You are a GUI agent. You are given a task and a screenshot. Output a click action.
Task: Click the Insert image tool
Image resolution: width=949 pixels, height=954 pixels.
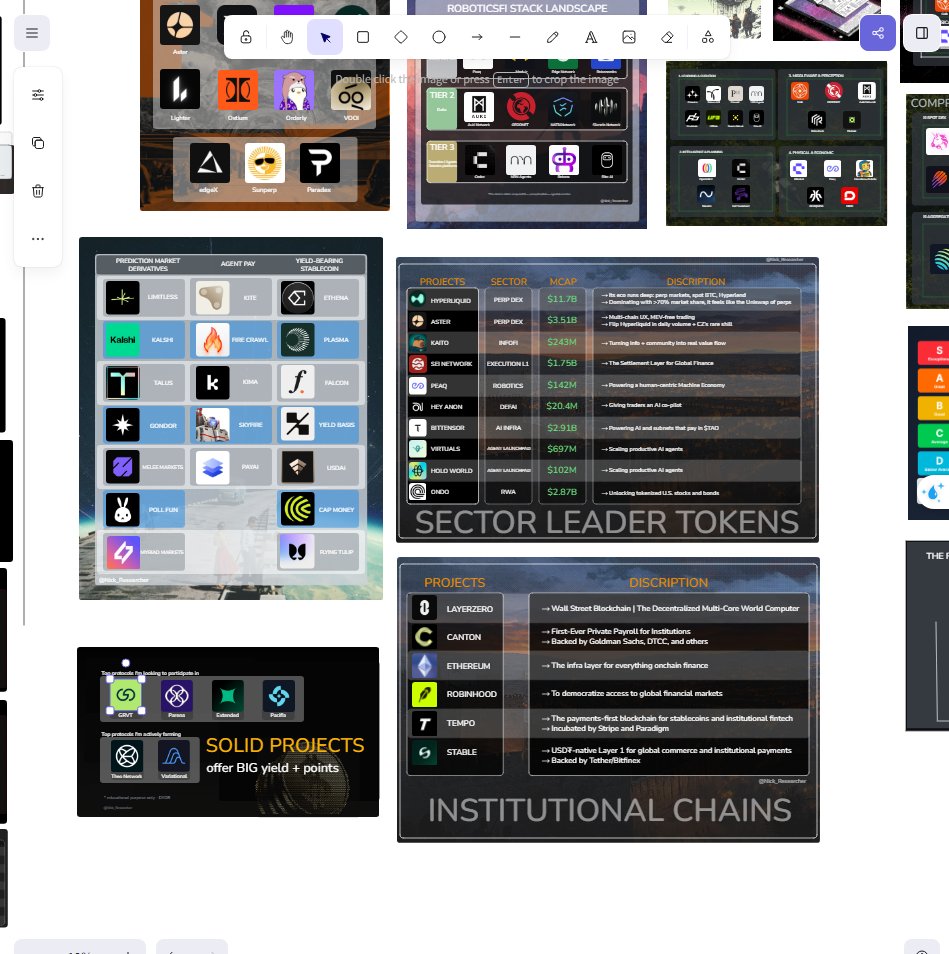[629, 37]
